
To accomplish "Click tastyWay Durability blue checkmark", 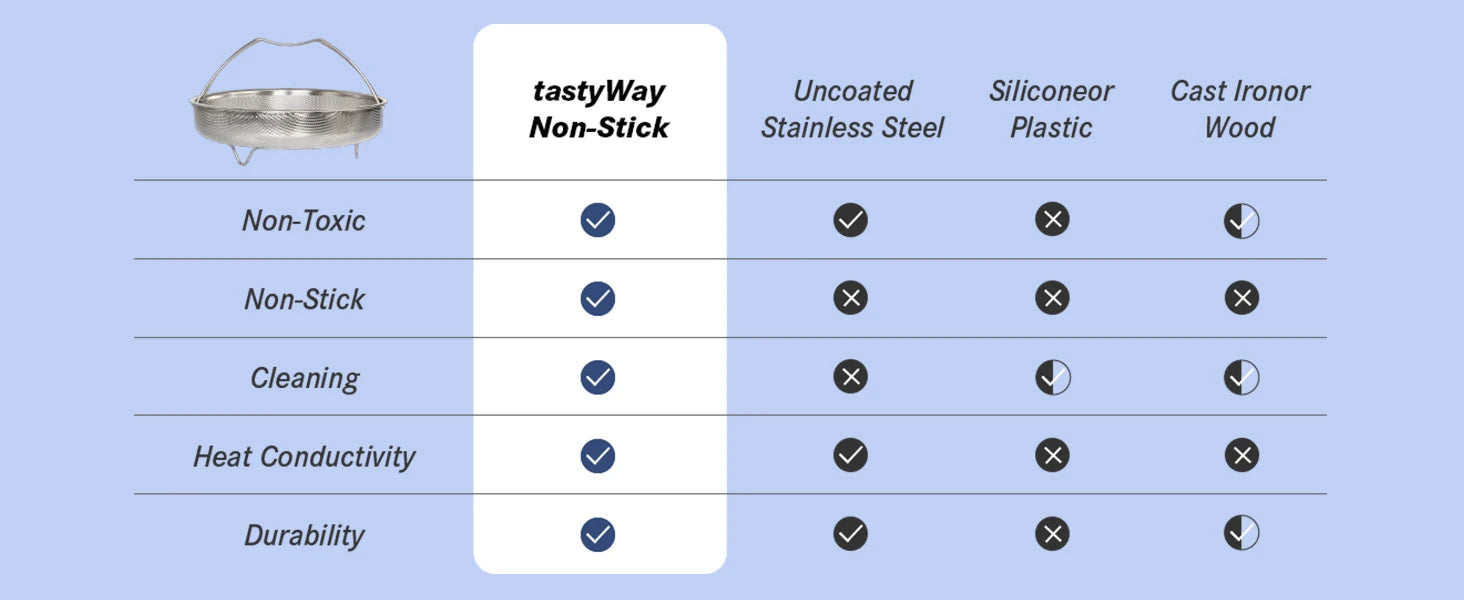I will pyautogui.click(x=598, y=534).
